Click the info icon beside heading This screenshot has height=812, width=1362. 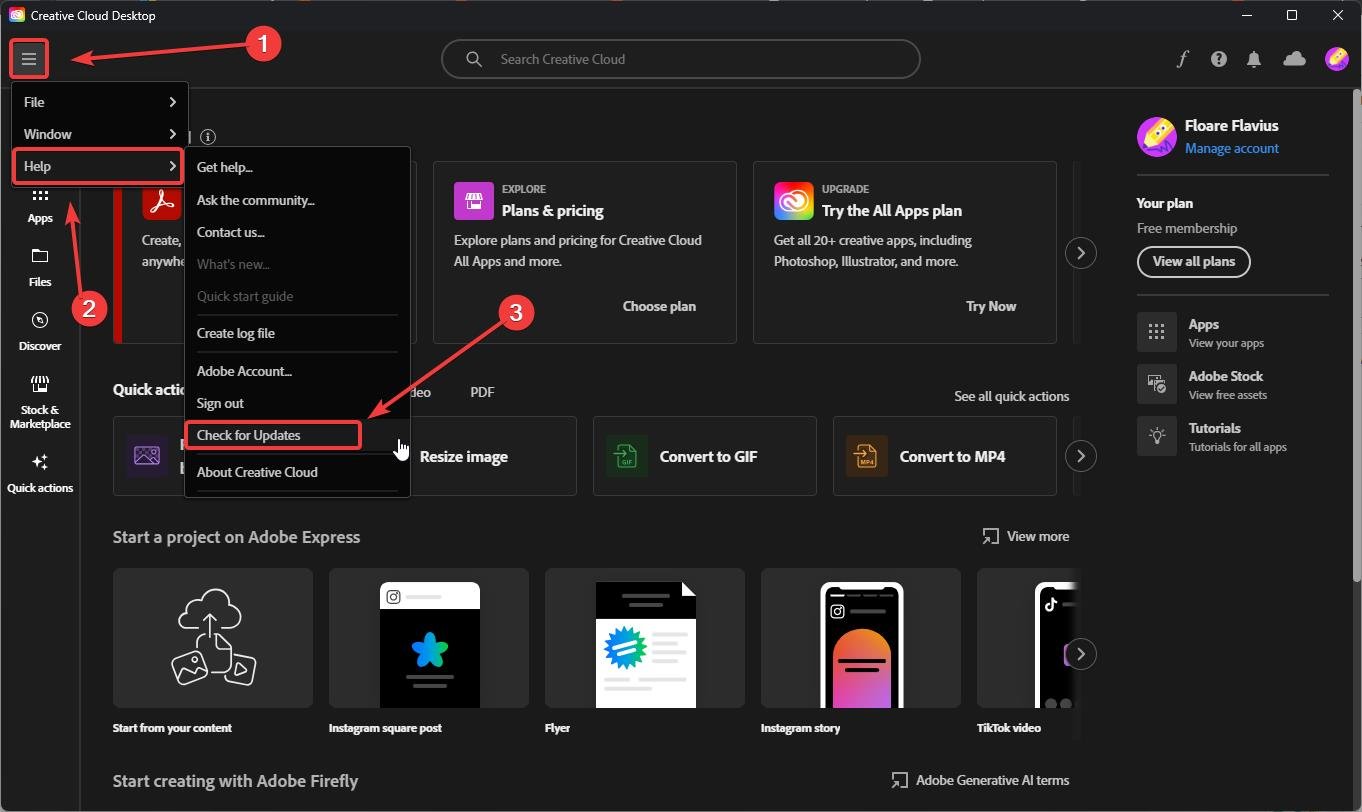click(x=207, y=137)
